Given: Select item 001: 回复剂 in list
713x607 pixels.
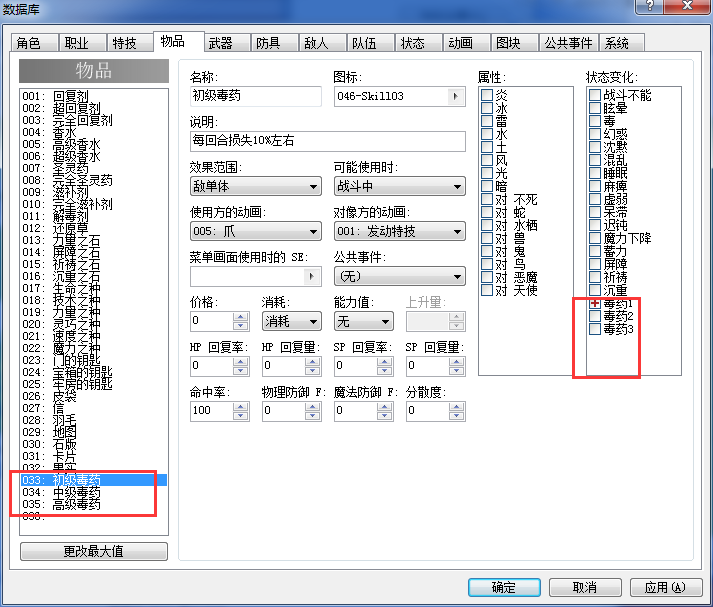Looking at the screenshot, I should point(94,96).
